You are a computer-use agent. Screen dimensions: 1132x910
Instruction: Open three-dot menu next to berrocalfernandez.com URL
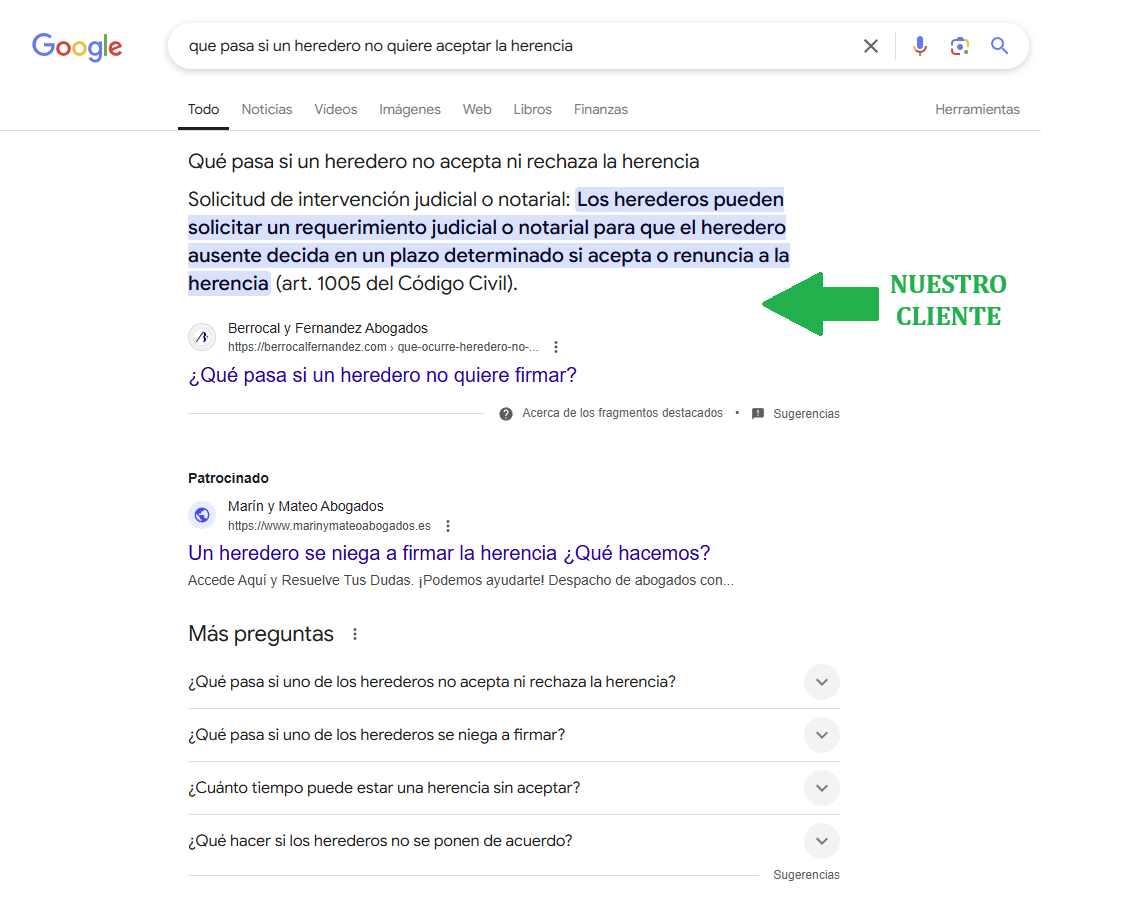tap(556, 347)
